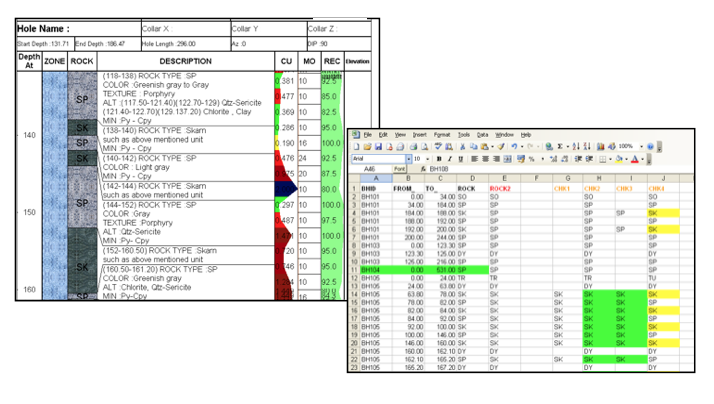
Task: Toggle Bold formatting
Action: tap(436, 159)
